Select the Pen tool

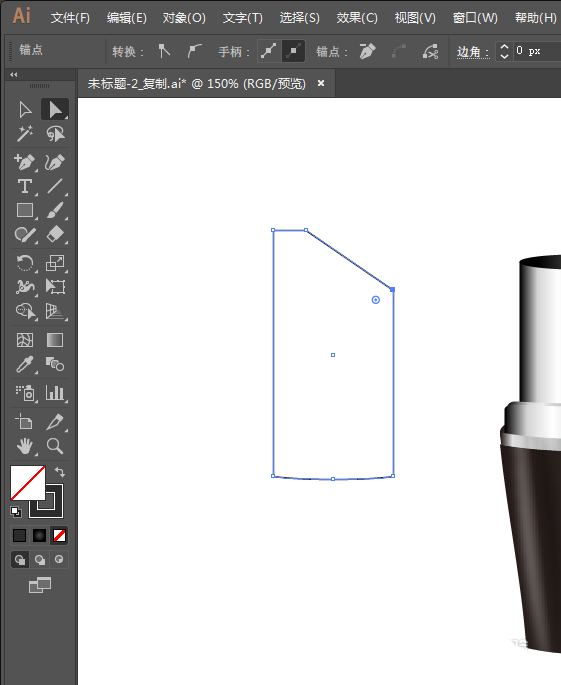25,163
